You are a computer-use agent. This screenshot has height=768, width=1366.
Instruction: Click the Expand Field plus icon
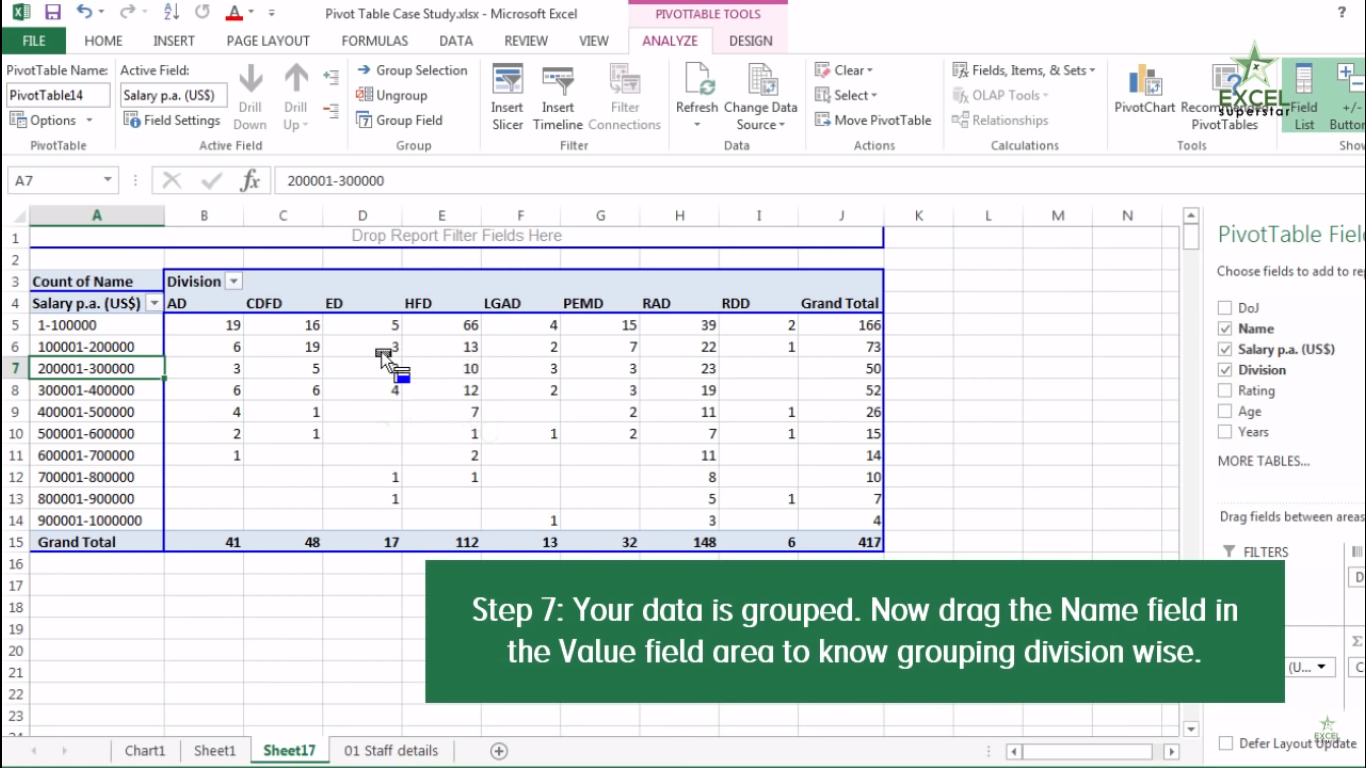(x=331, y=77)
